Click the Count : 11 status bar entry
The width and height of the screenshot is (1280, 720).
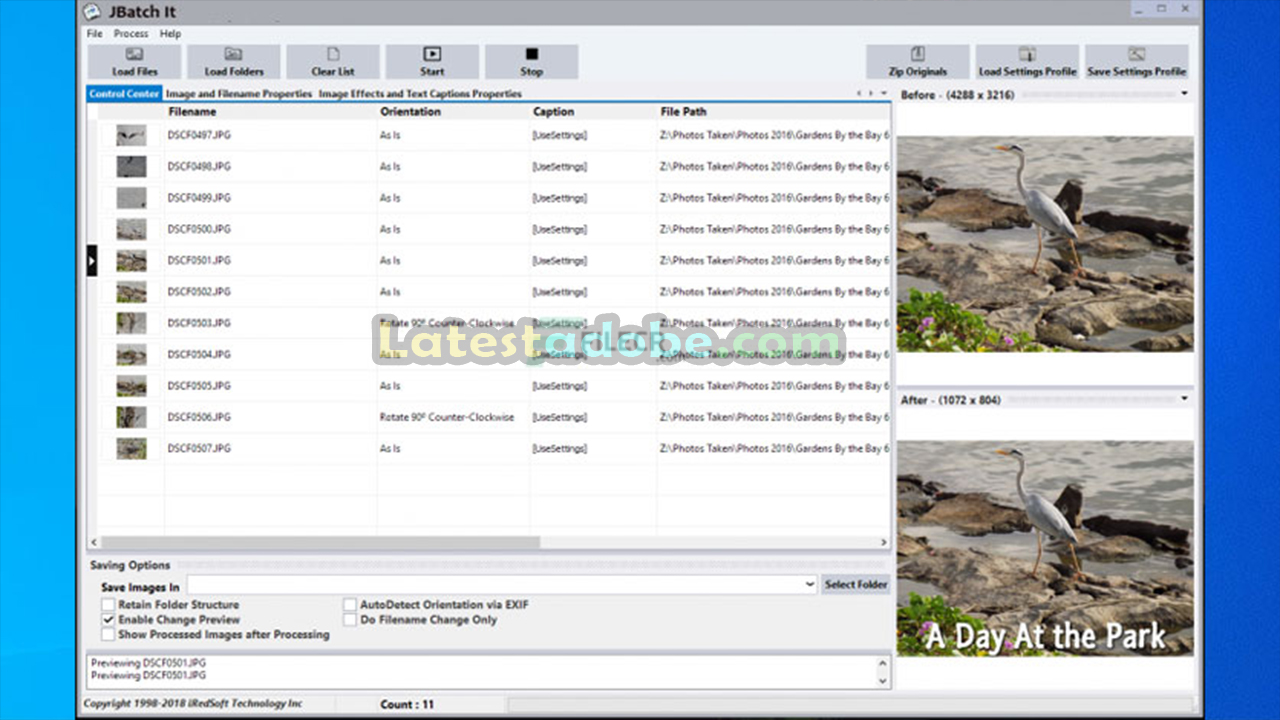coord(407,704)
